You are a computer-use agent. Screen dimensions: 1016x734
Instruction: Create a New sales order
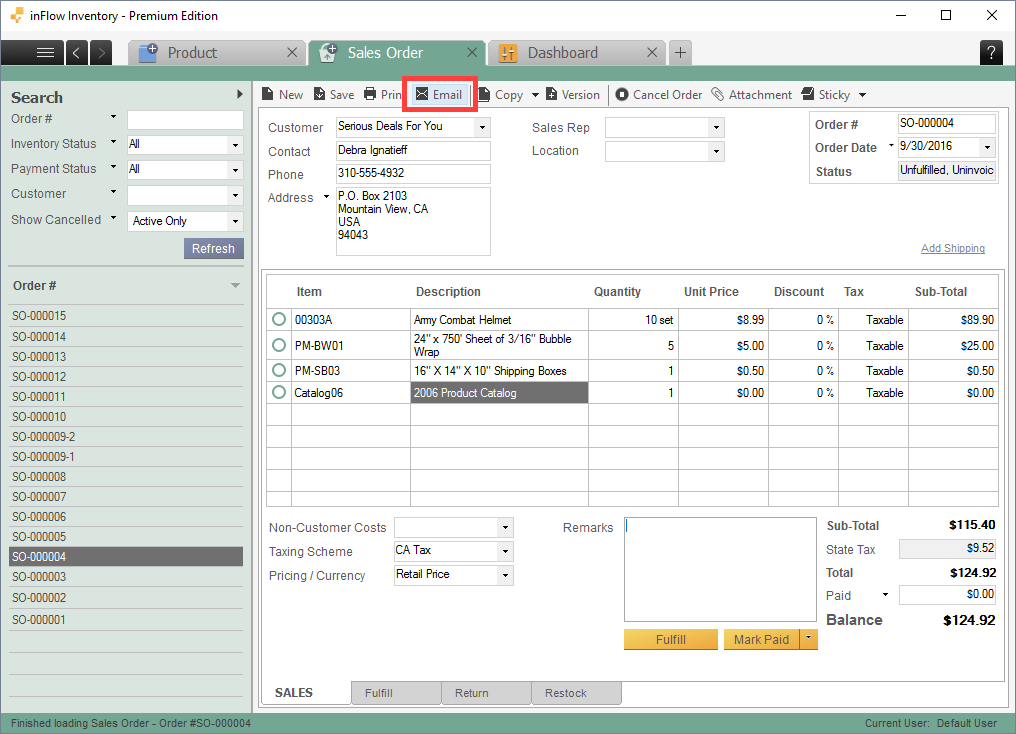(283, 95)
